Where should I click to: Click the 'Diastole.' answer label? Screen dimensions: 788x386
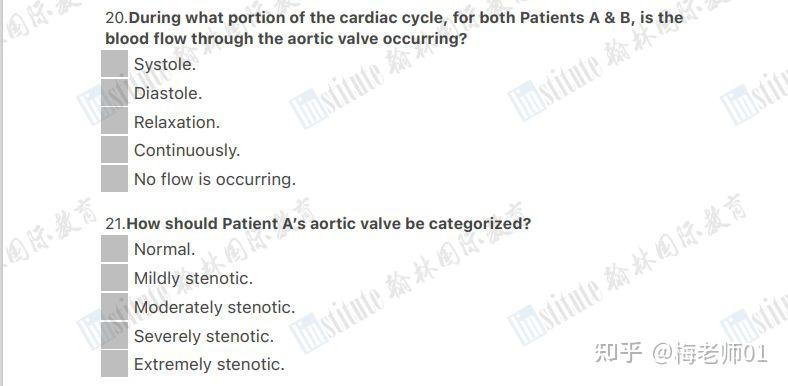coord(168,93)
